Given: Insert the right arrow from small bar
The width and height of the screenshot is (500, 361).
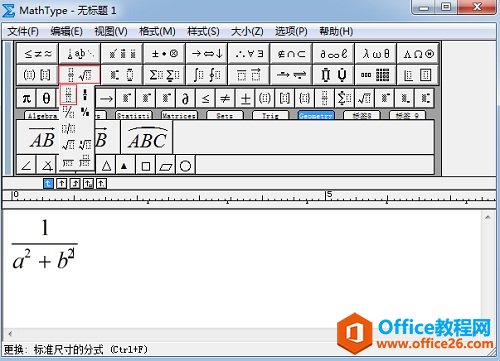Looking at the screenshot, I should click(x=106, y=99).
